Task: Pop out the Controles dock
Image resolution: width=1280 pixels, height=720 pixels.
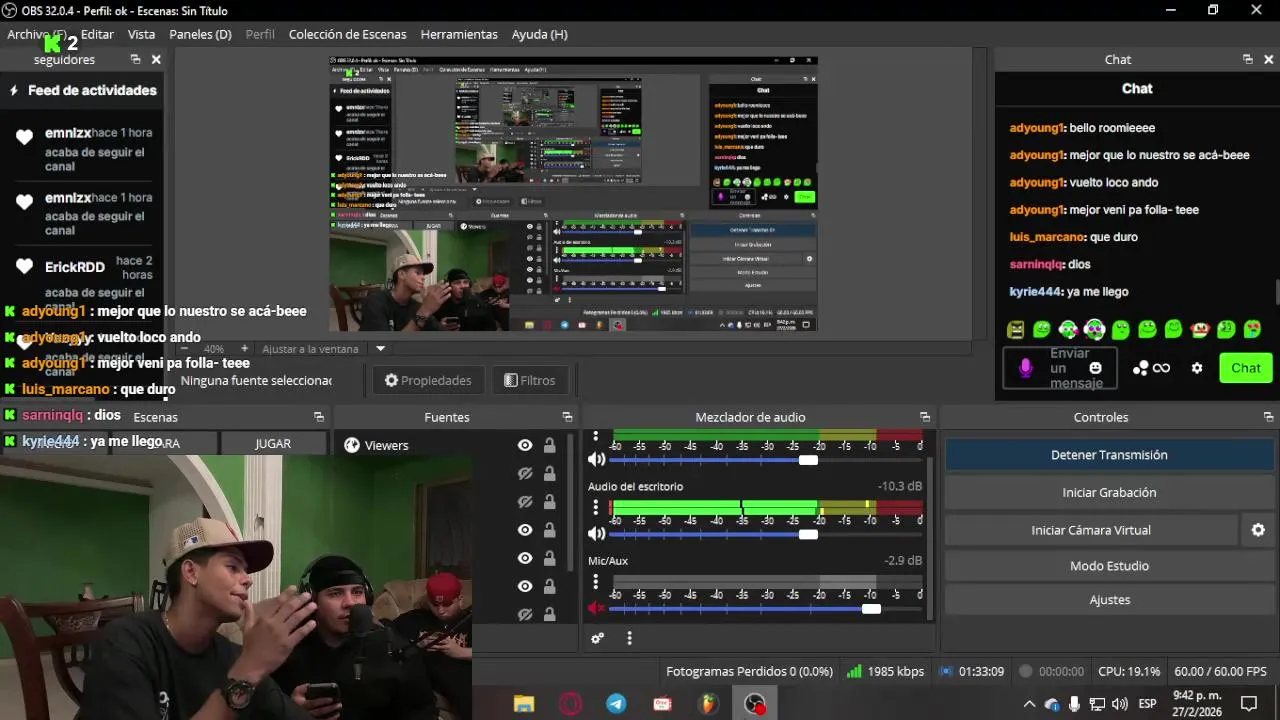Action: [1268, 417]
